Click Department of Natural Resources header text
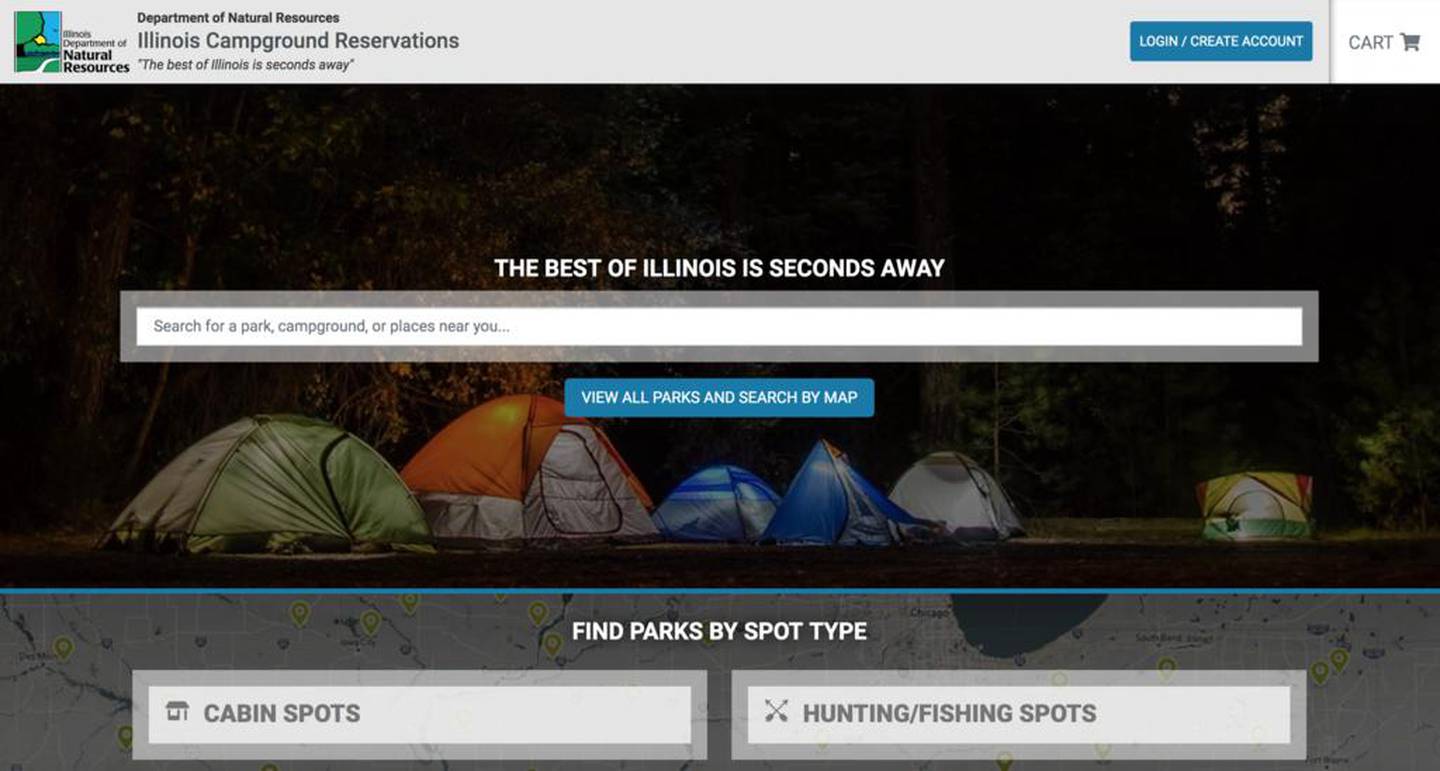 (x=238, y=18)
